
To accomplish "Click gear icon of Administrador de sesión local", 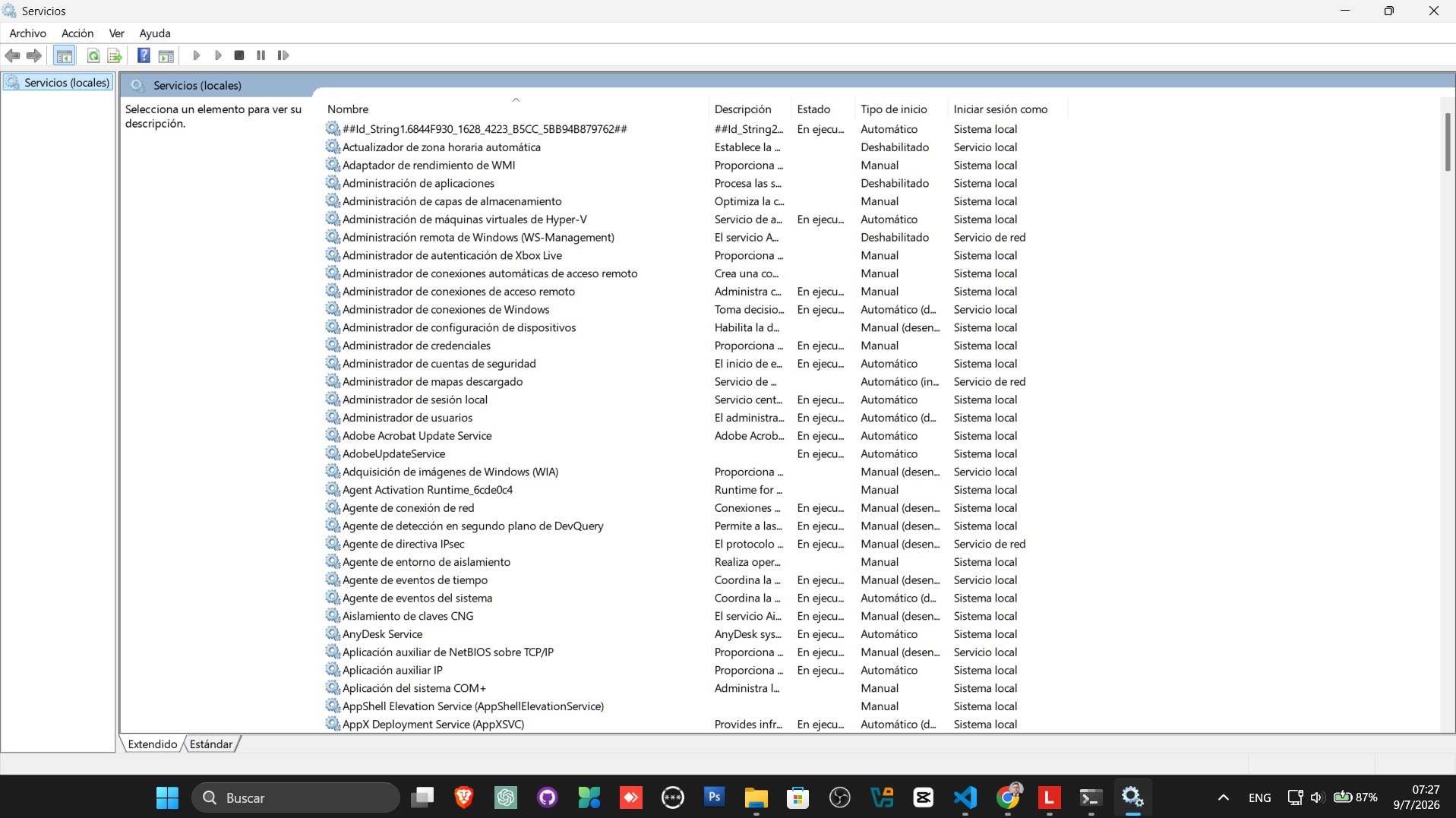I will pyautogui.click(x=333, y=400).
